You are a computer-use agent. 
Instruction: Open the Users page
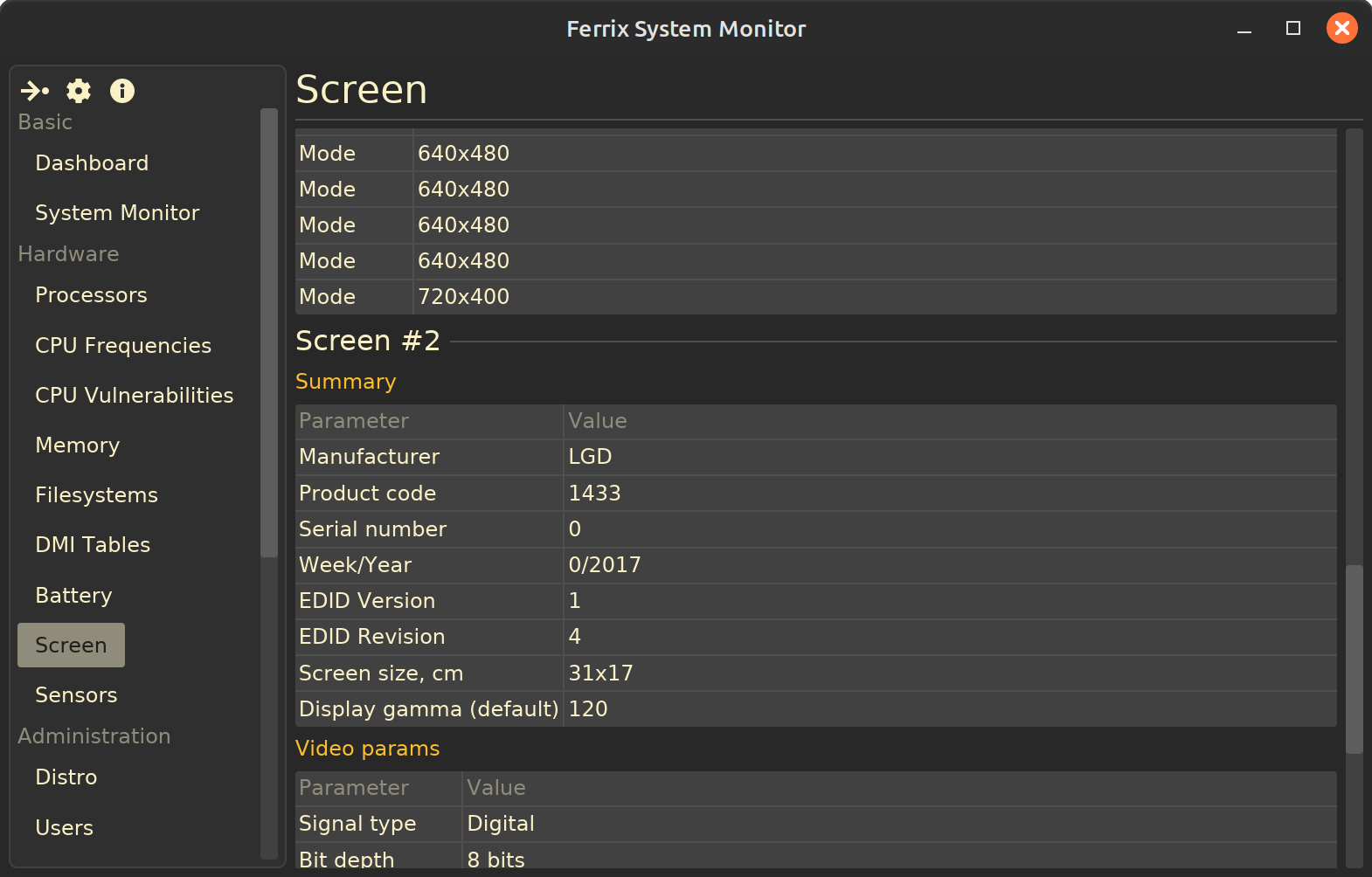pyautogui.click(x=64, y=828)
